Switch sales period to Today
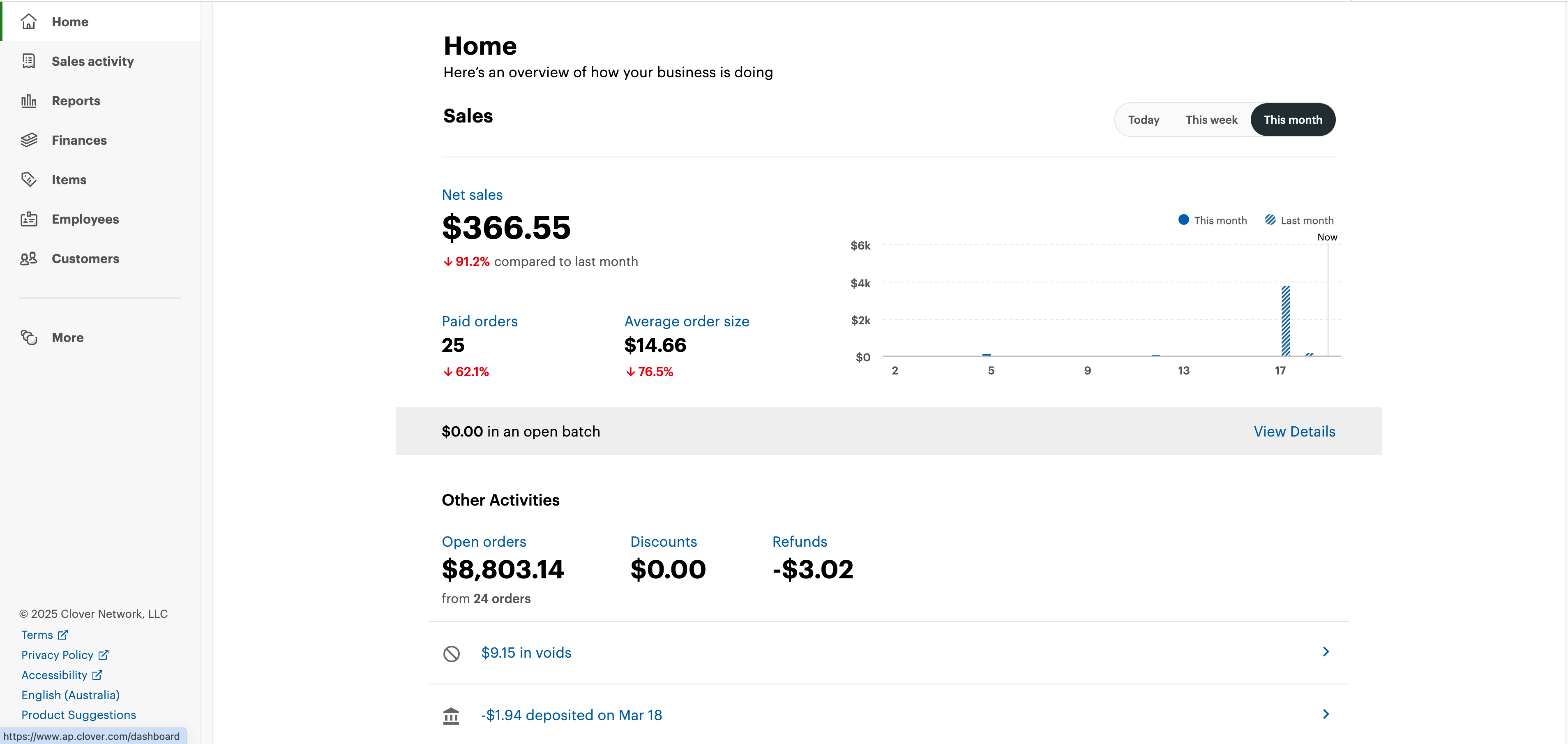 pyautogui.click(x=1143, y=120)
